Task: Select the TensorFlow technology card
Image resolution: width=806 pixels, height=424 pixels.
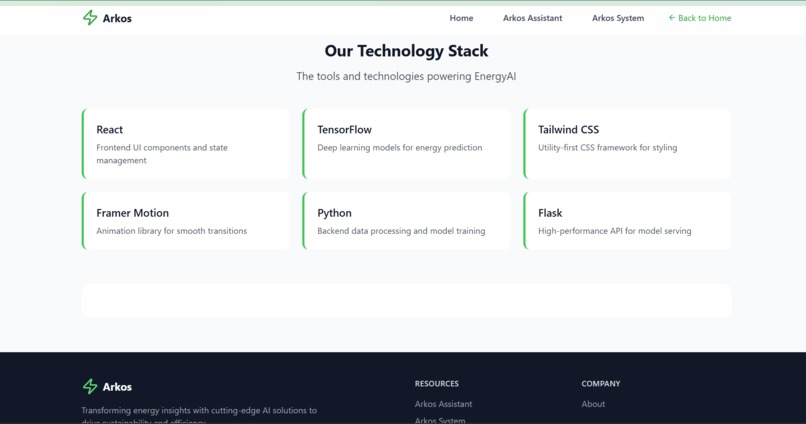Action: pos(407,144)
